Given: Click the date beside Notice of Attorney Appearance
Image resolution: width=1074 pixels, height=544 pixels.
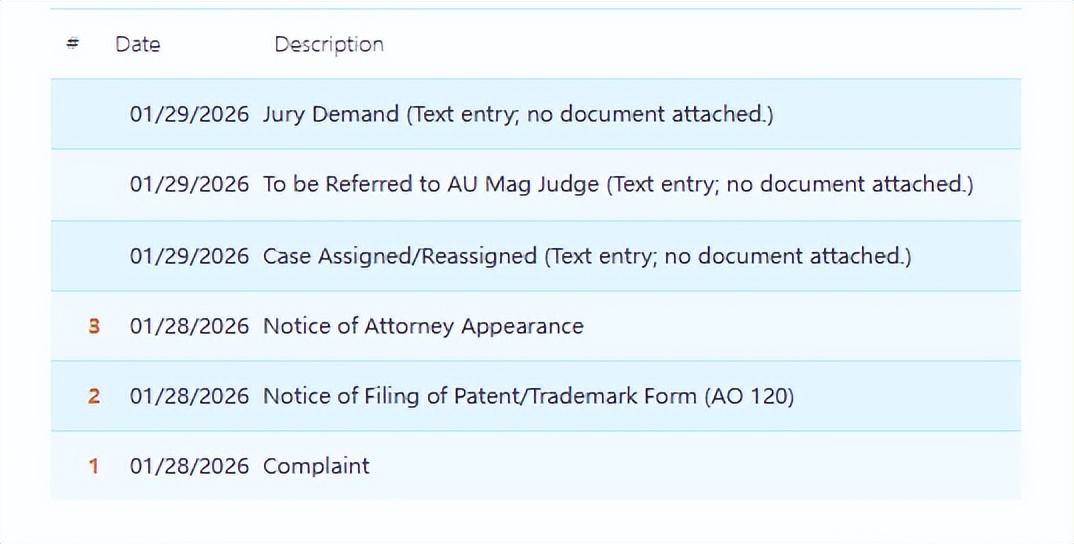Looking at the screenshot, I should pyautogui.click(x=189, y=326).
